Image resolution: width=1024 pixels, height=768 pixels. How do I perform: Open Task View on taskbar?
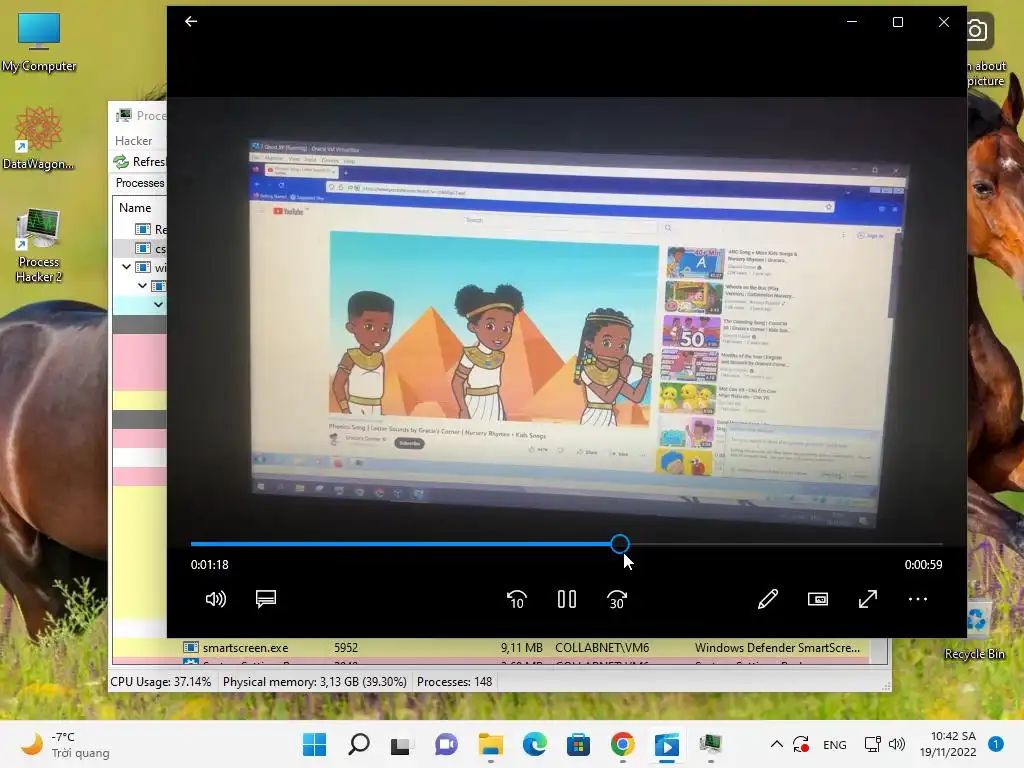click(401, 744)
